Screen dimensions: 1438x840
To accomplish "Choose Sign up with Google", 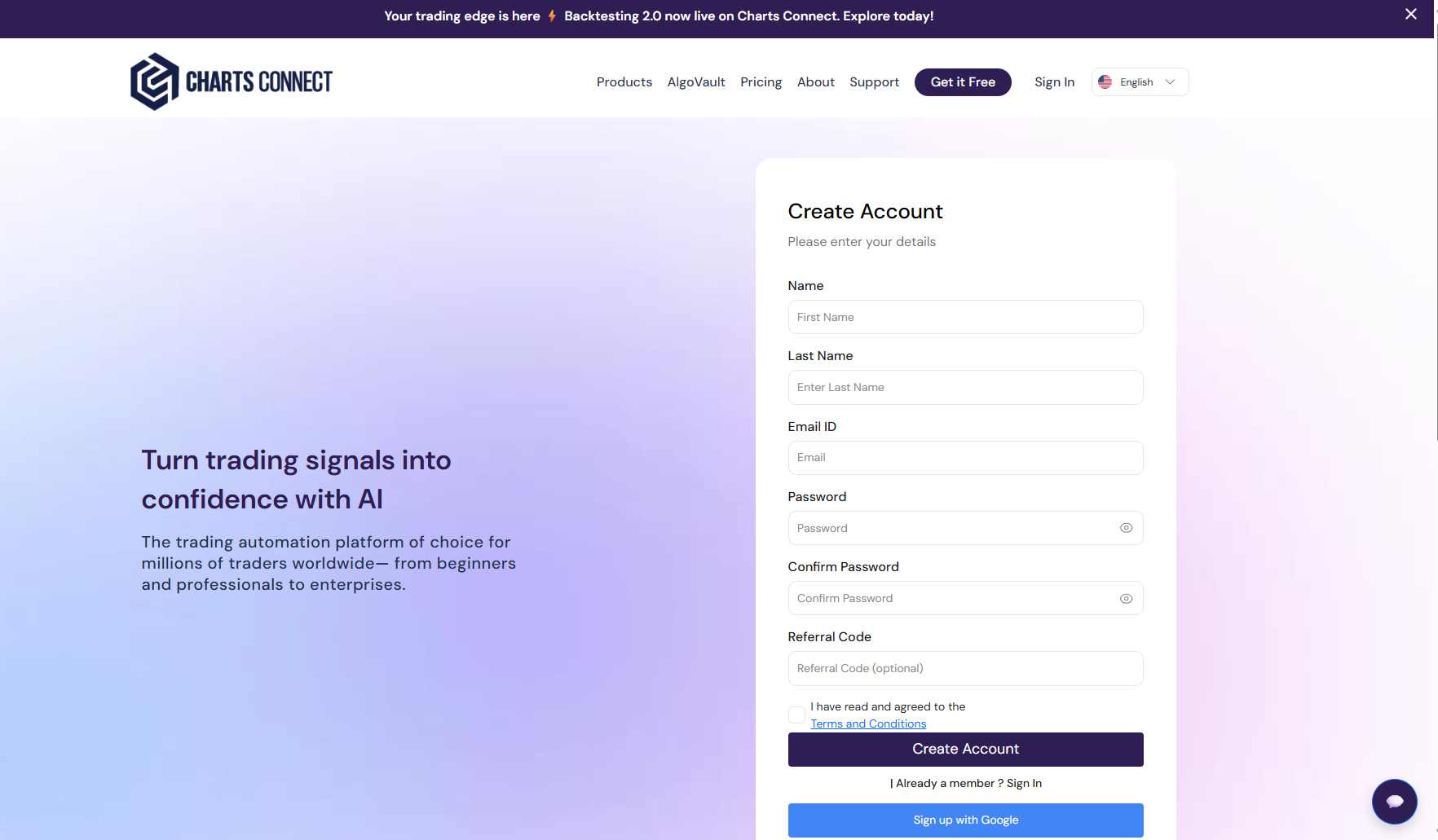I will pos(965,820).
